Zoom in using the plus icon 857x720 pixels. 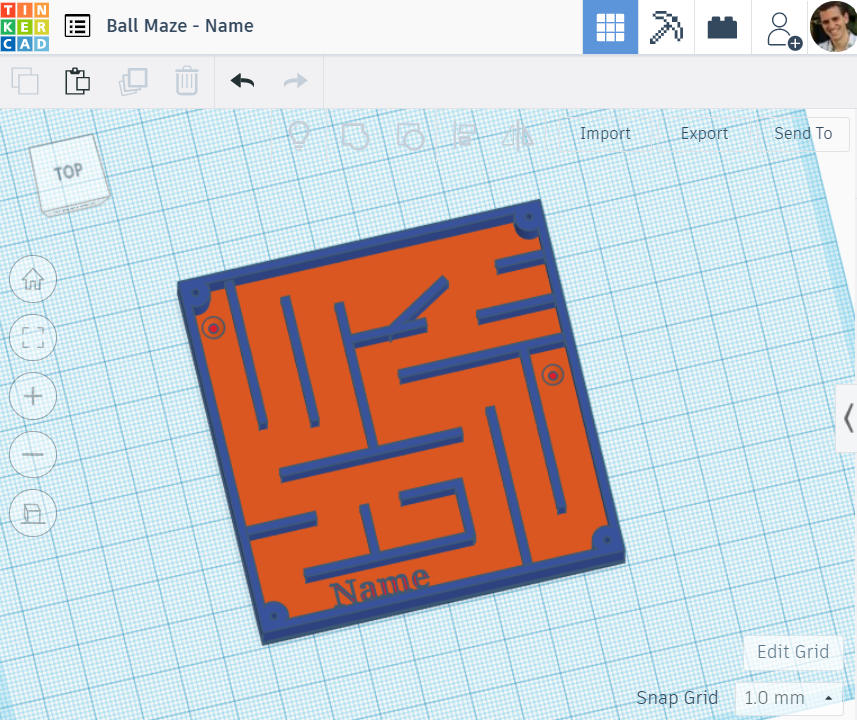point(32,396)
